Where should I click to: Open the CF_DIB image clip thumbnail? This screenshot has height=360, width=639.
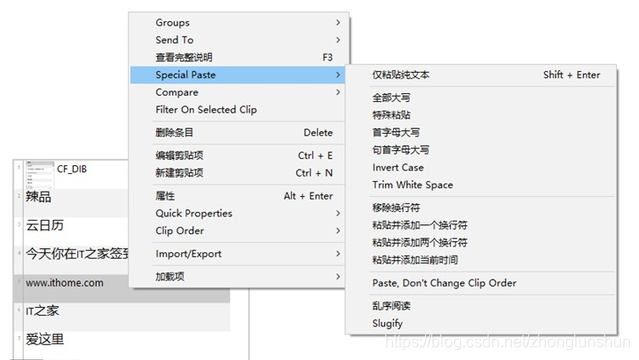pos(40,174)
